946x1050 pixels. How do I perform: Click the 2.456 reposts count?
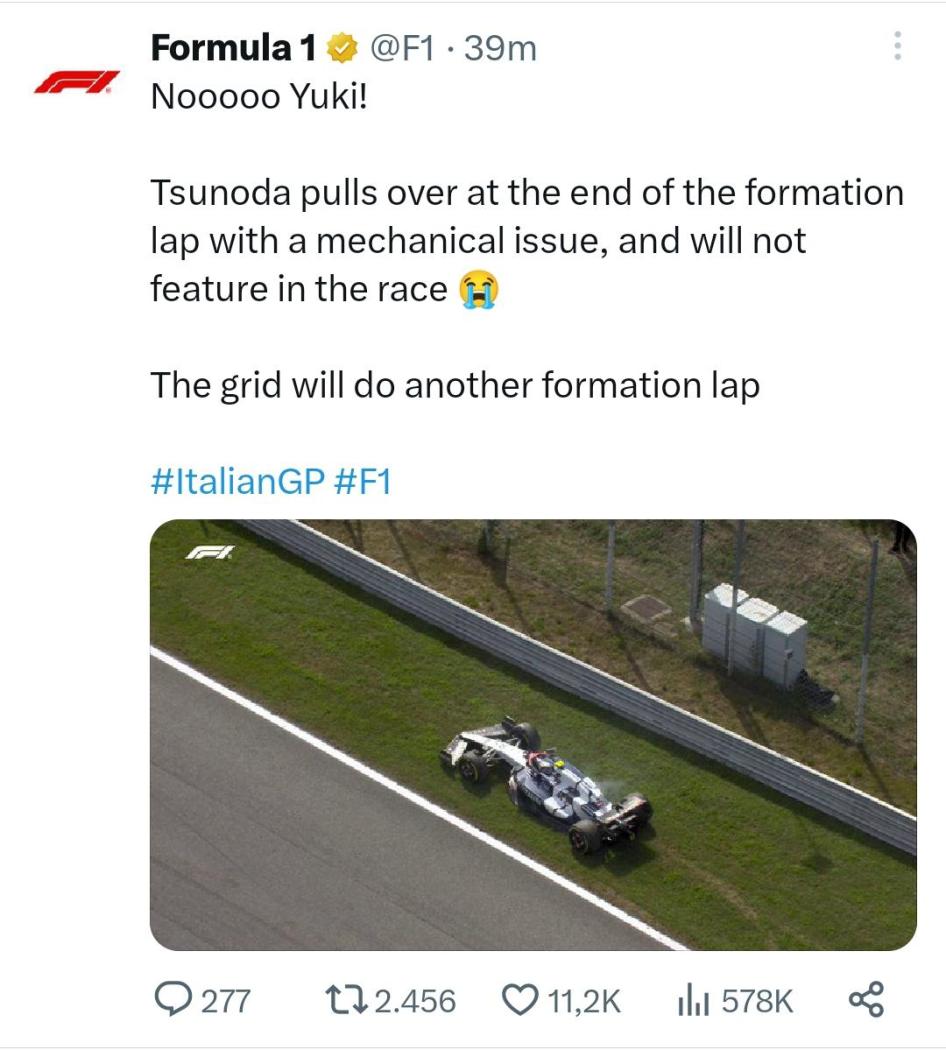pyautogui.click(x=414, y=1000)
